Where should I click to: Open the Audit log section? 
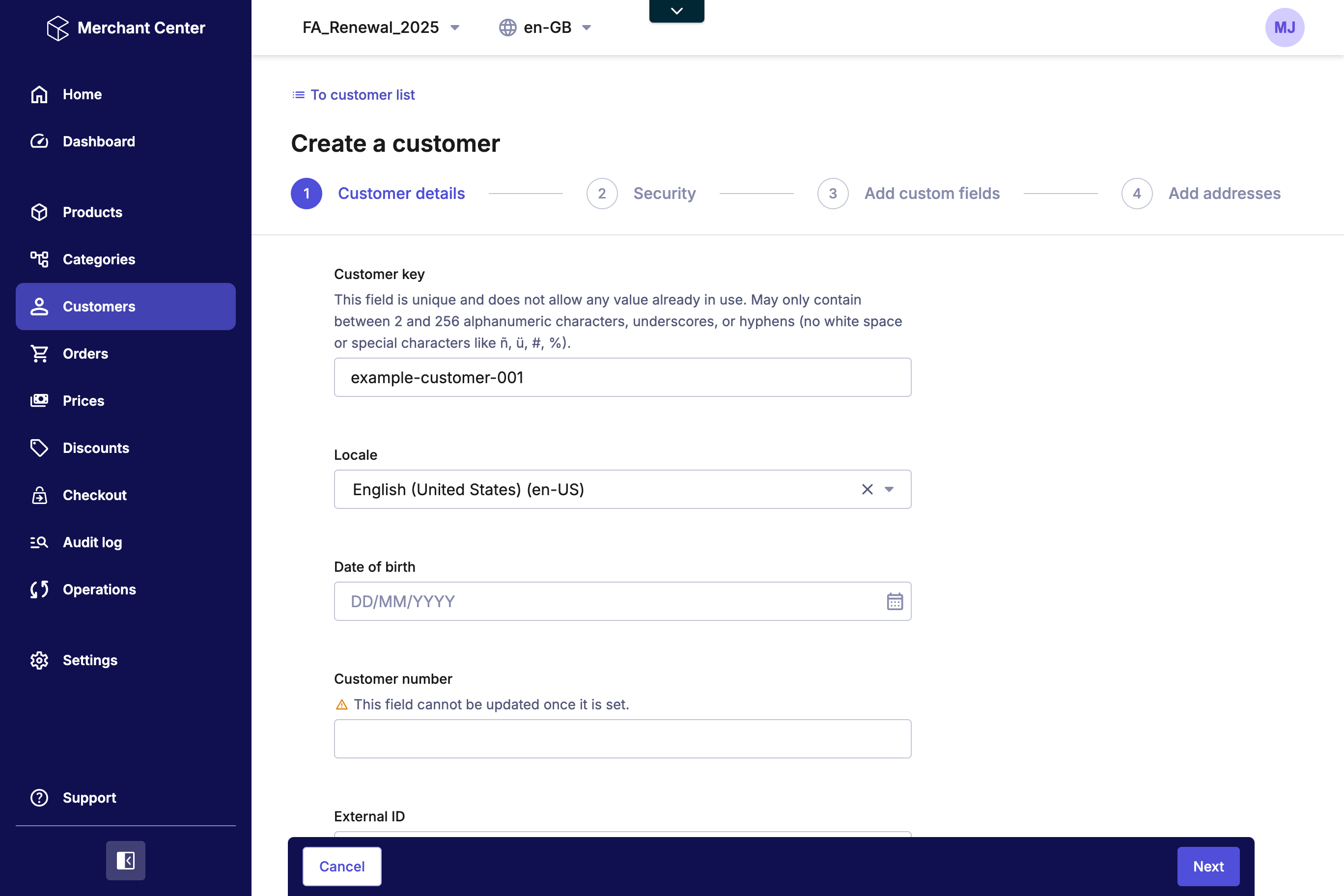pos(92,542)
